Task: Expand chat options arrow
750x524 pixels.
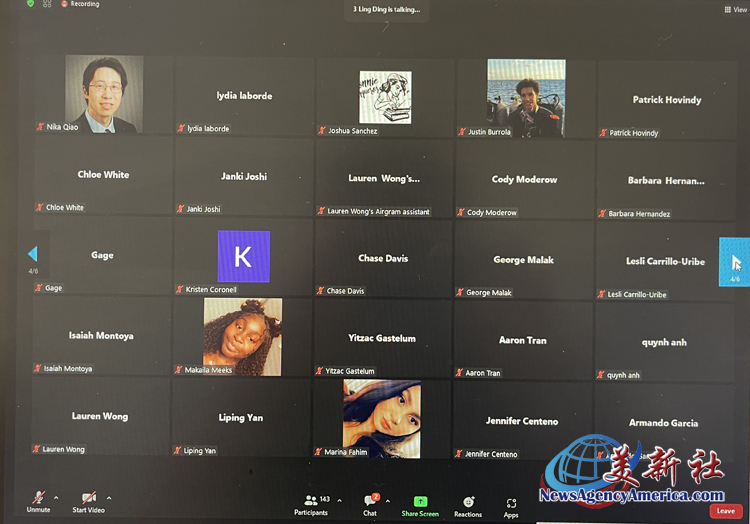Action: (x=388, y=501)
